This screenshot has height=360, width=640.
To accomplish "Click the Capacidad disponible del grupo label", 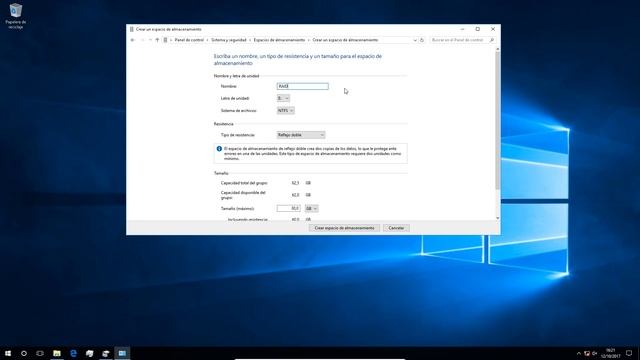I will click(x=243, y=195).
